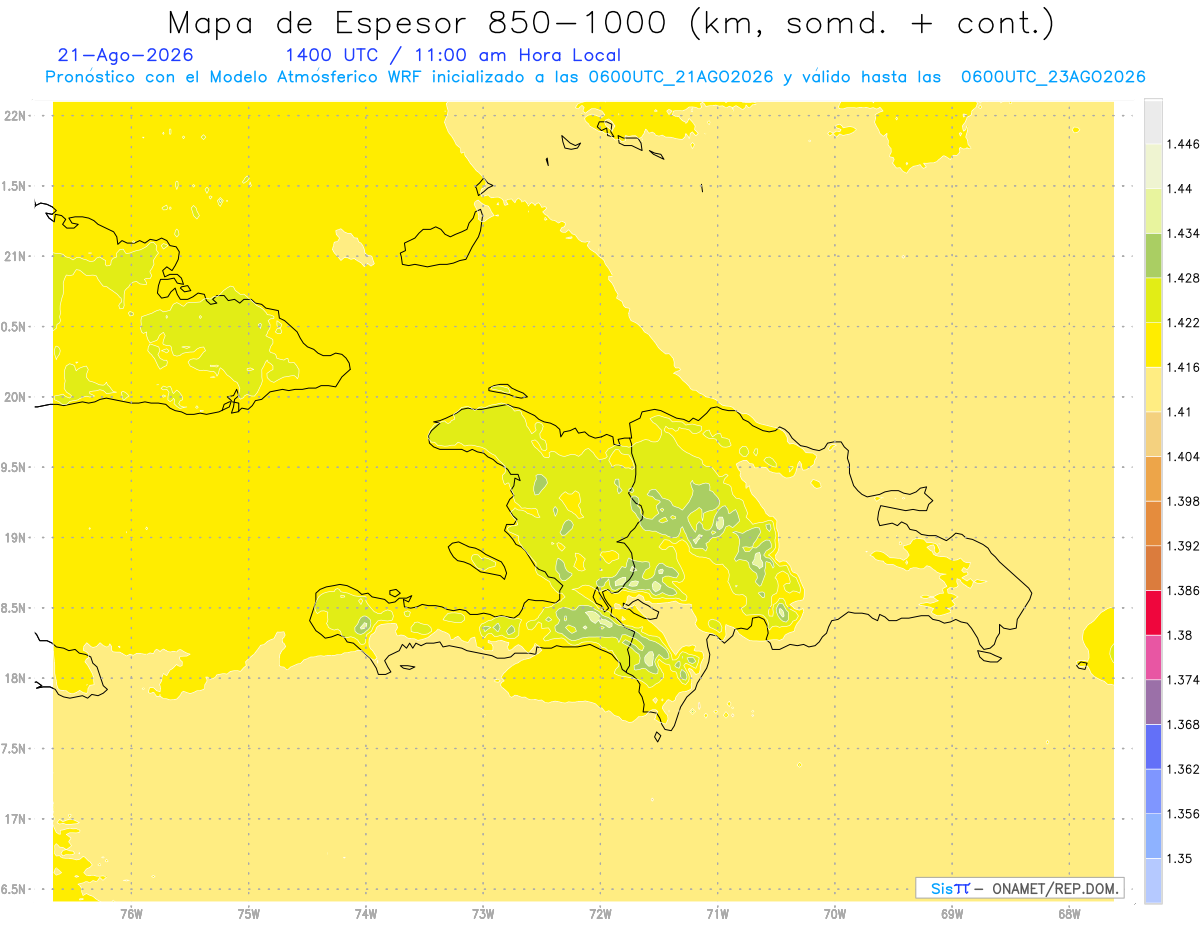This screenshot has width=1200, height=927.
Task: Click the time label "1400 UTC / 11:00 am Hora Local"
Action: pos(453,56)
